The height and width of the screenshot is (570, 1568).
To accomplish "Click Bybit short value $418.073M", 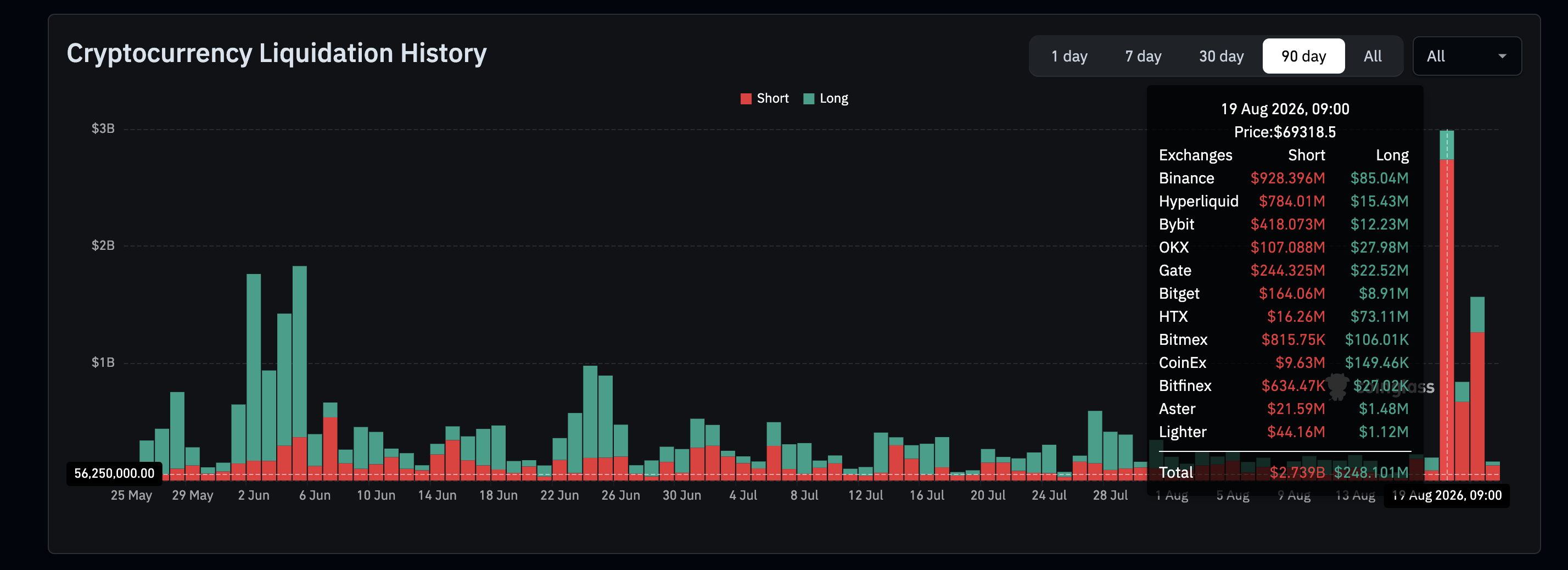I will click(1287, 225).
